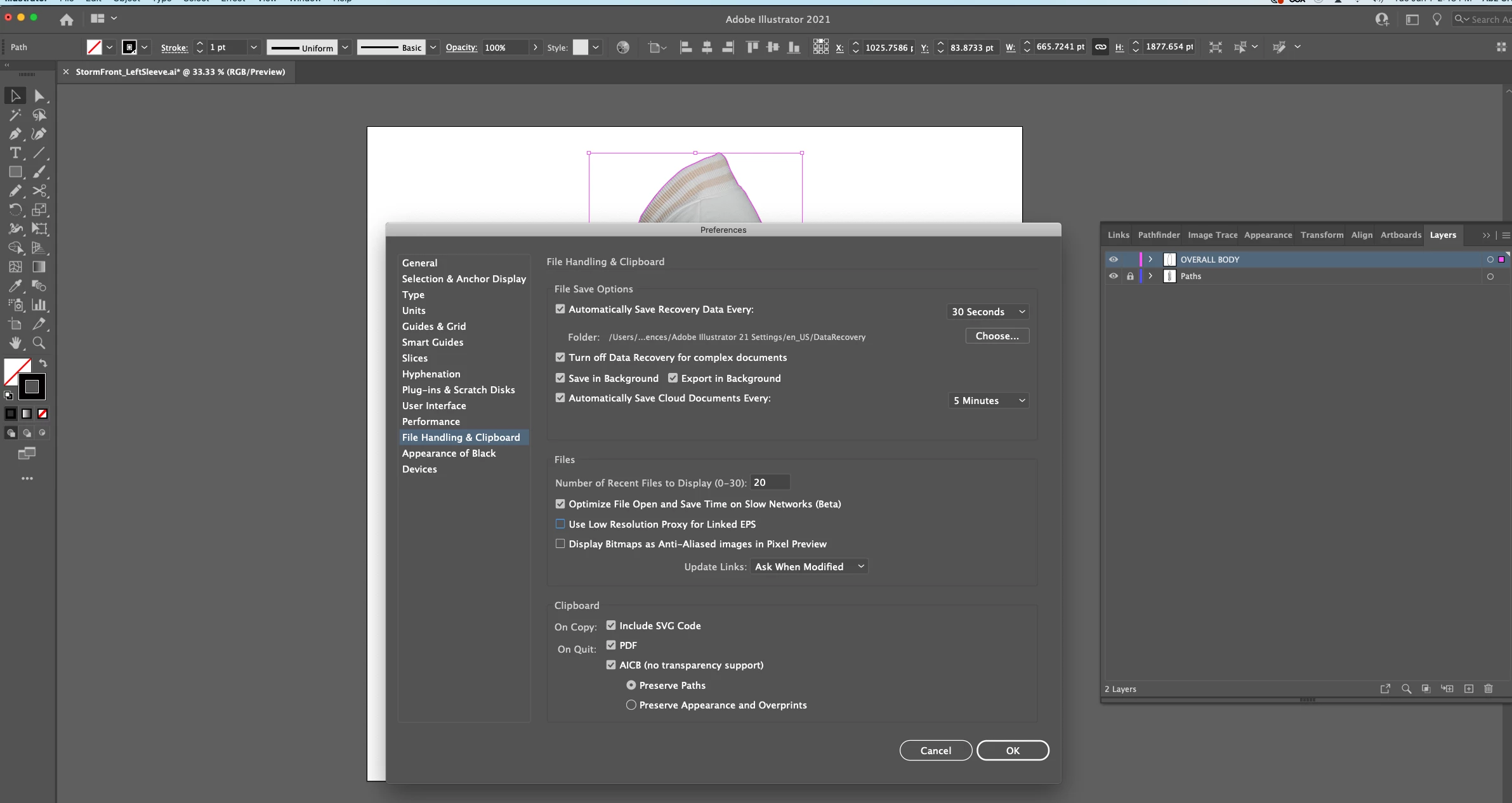The height and width of the screenshot is (803, 1512).
Task: Expand the Paths layer
Action: pos(1150,276)
